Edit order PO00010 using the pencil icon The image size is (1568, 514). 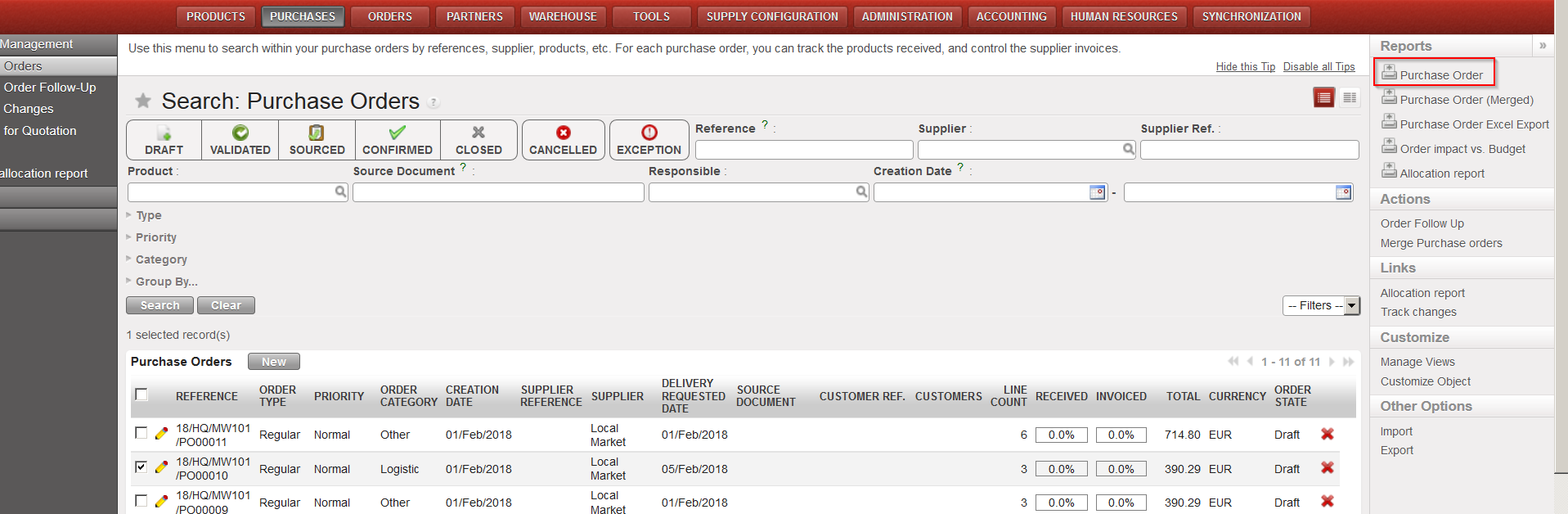pos(161,467)
